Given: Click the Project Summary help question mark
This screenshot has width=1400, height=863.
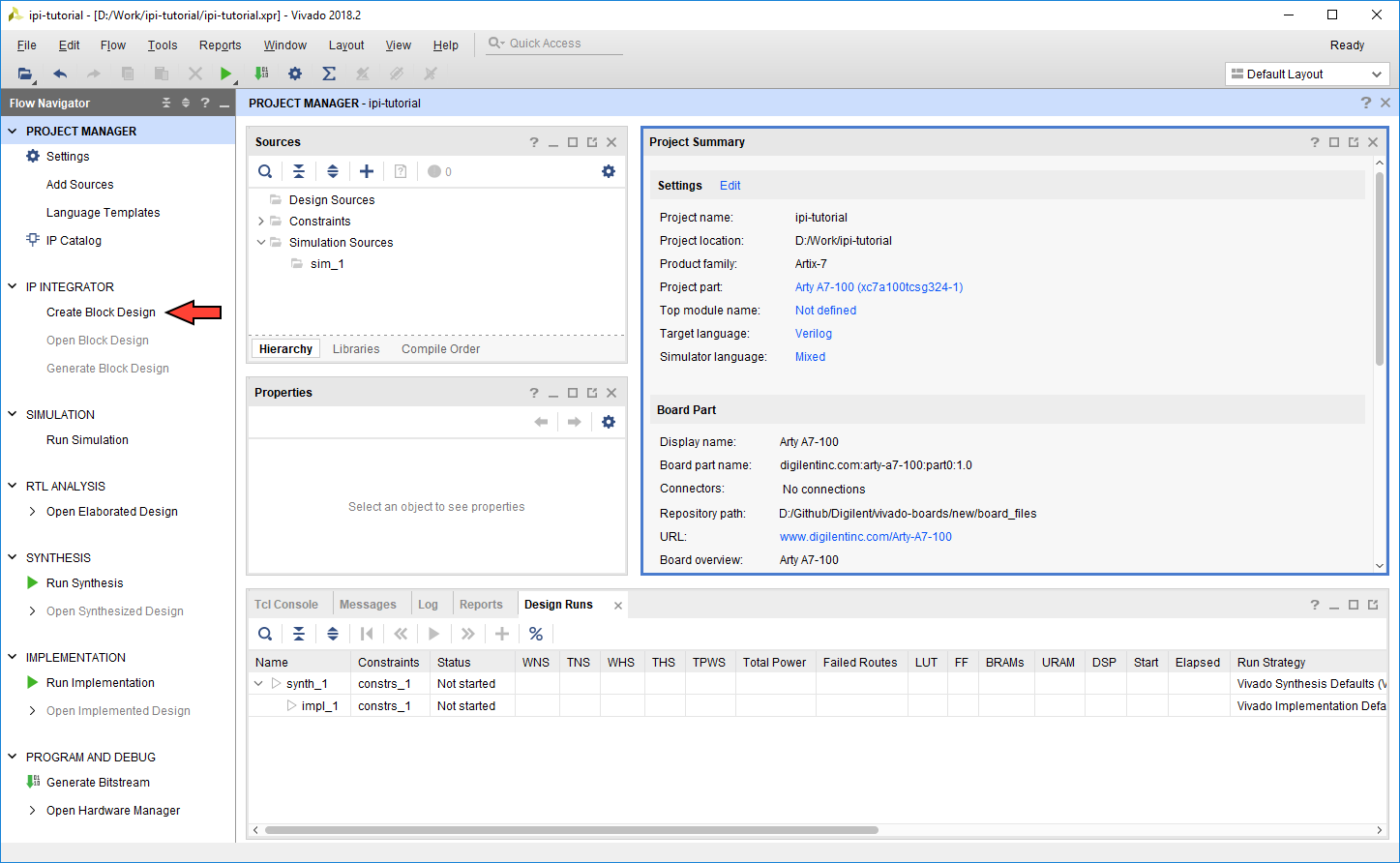Looking at the screenshot, I should pyautogui.click(x=1315, y=142).
